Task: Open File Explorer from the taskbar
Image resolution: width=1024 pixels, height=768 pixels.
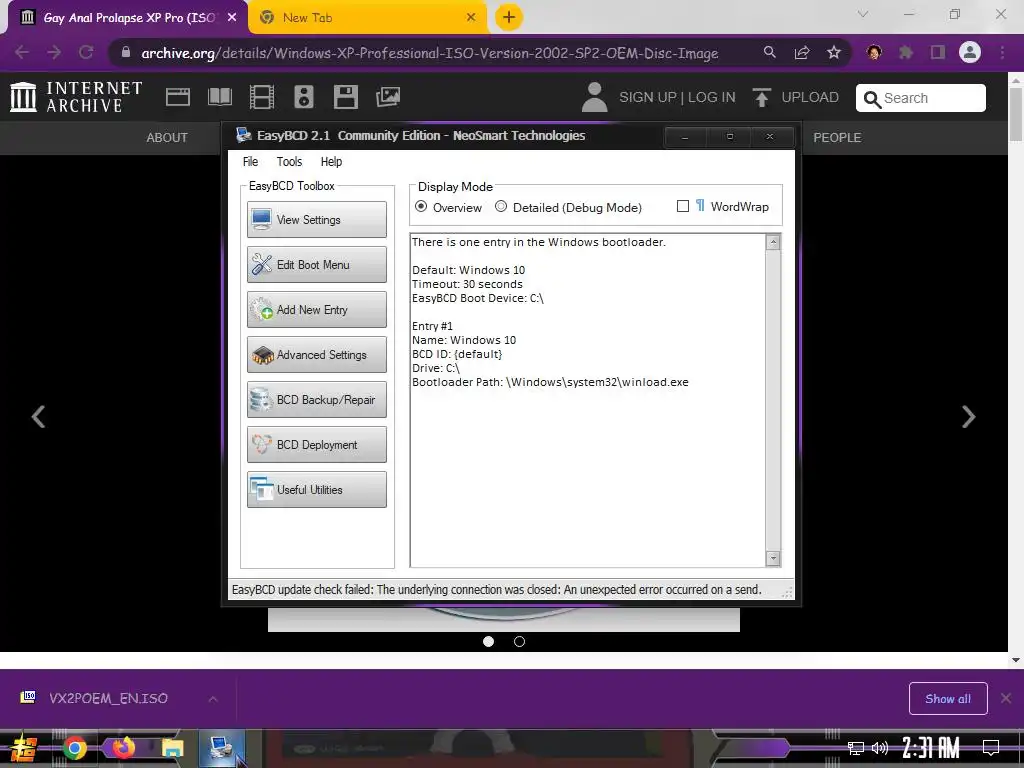Action: pos(172,748)
